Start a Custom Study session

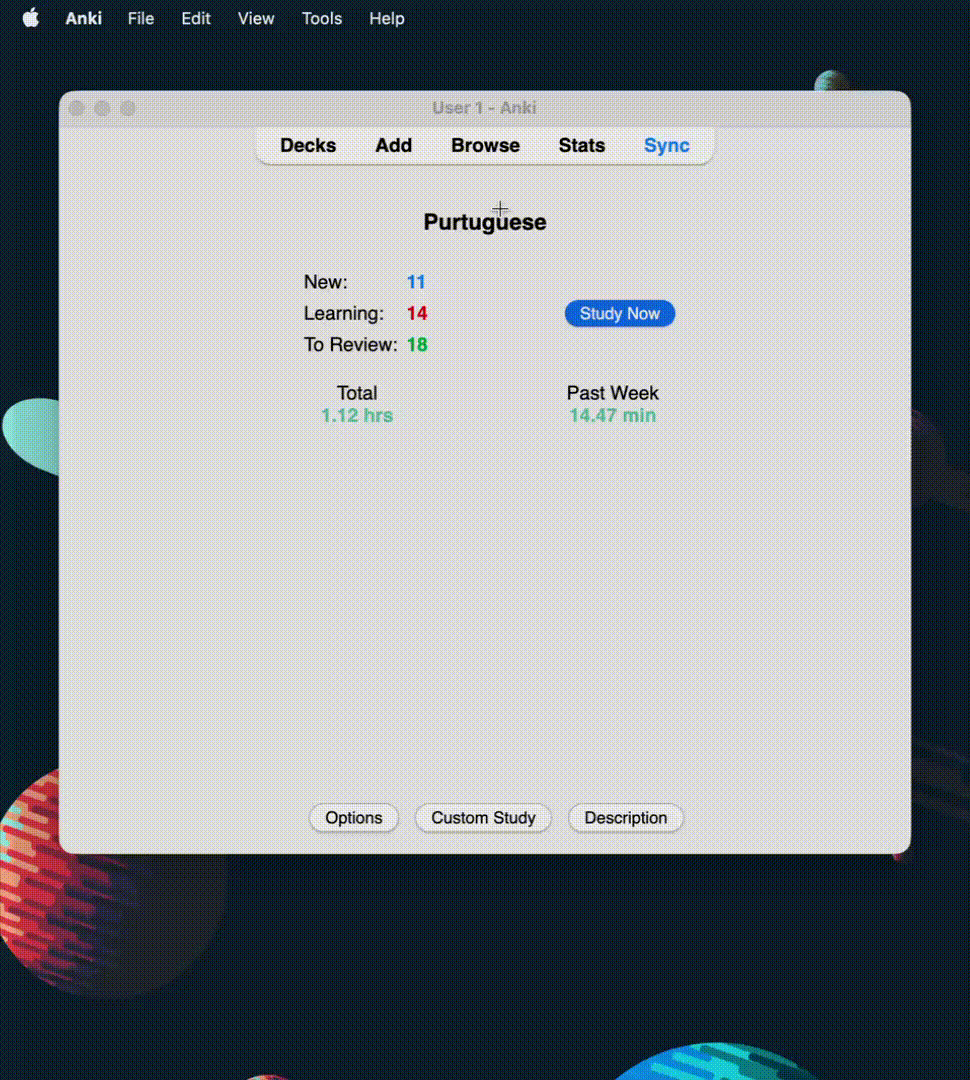483,818
